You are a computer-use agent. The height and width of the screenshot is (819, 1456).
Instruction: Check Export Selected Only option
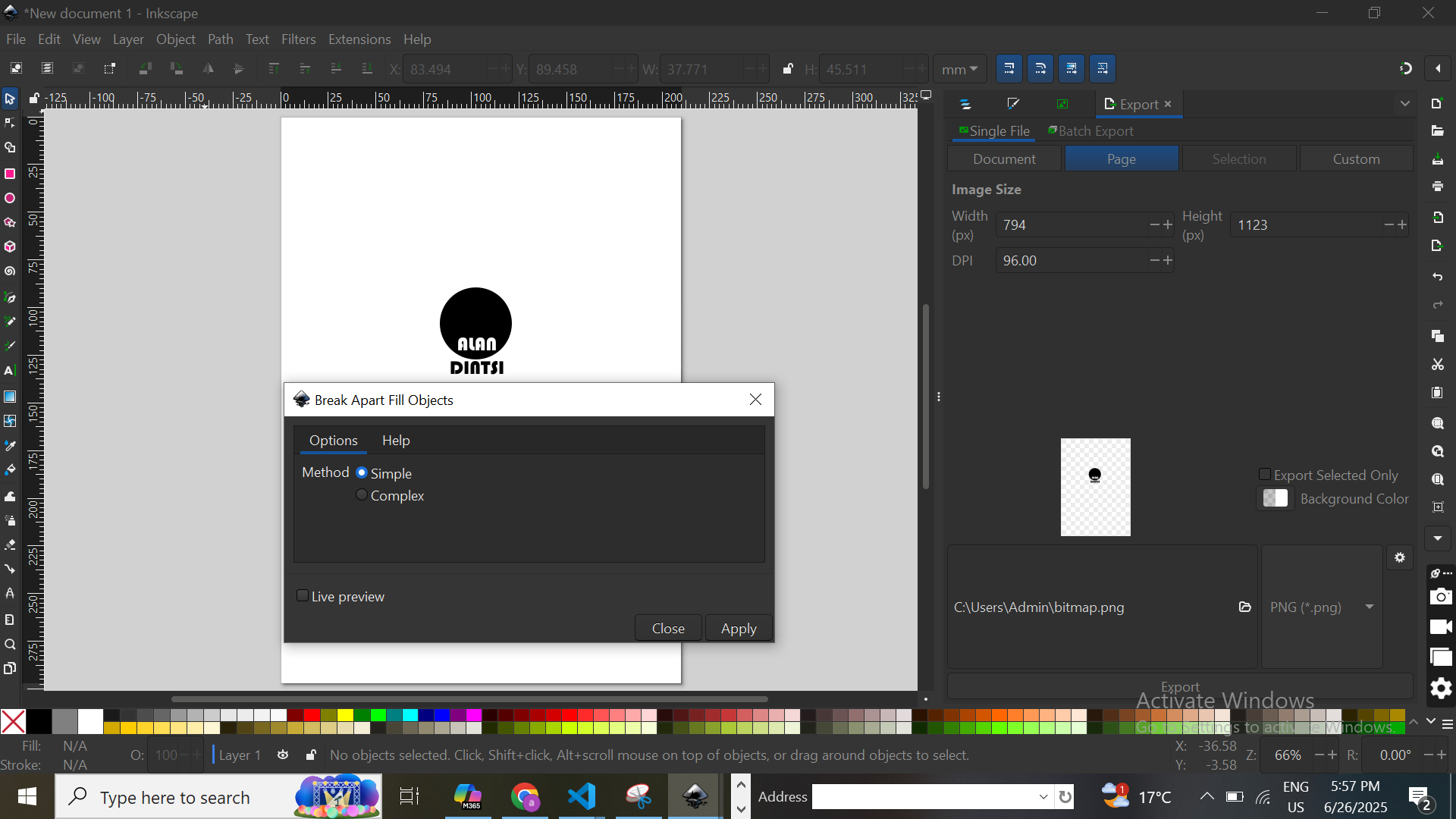(1265, 475)
